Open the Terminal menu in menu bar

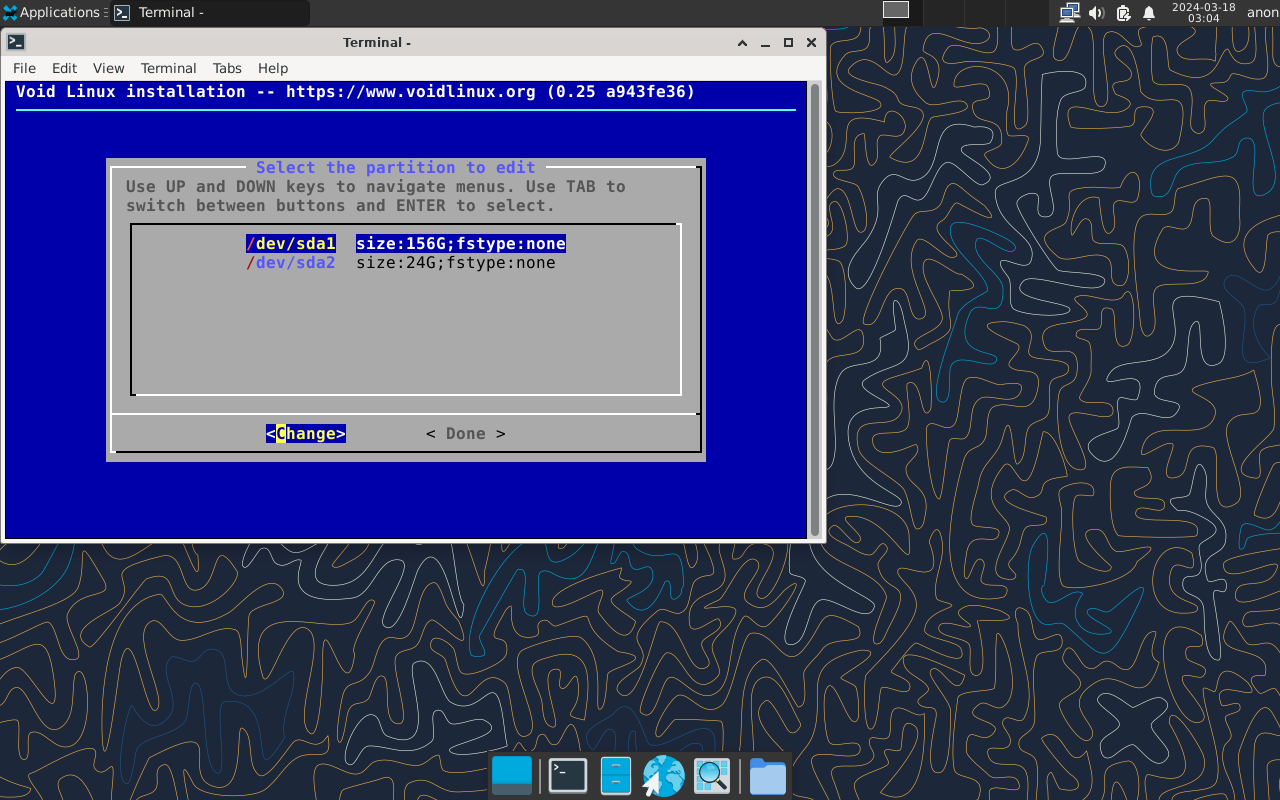(x=168, y=68)
